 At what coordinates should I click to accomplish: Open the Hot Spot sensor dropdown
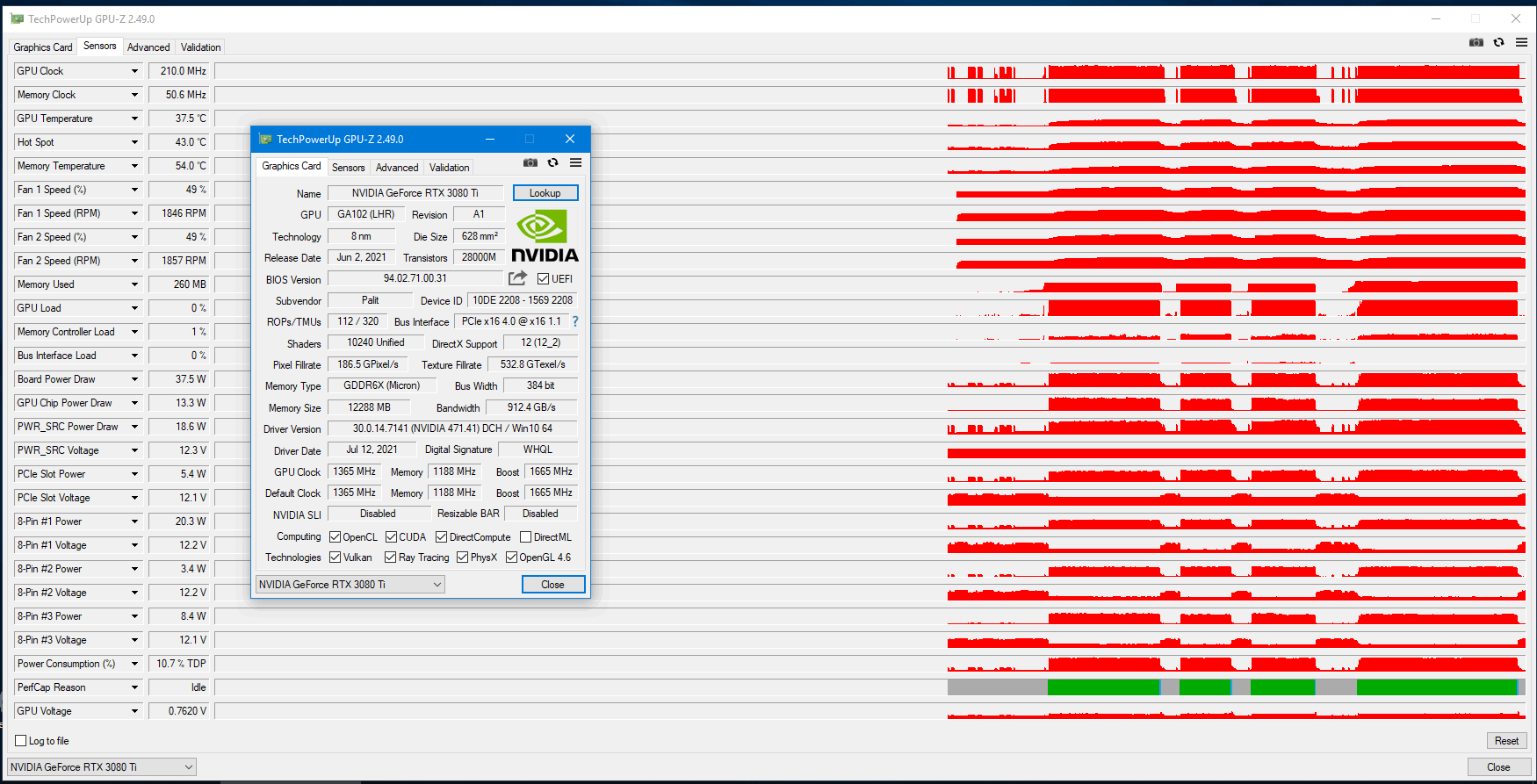(134, 142)
